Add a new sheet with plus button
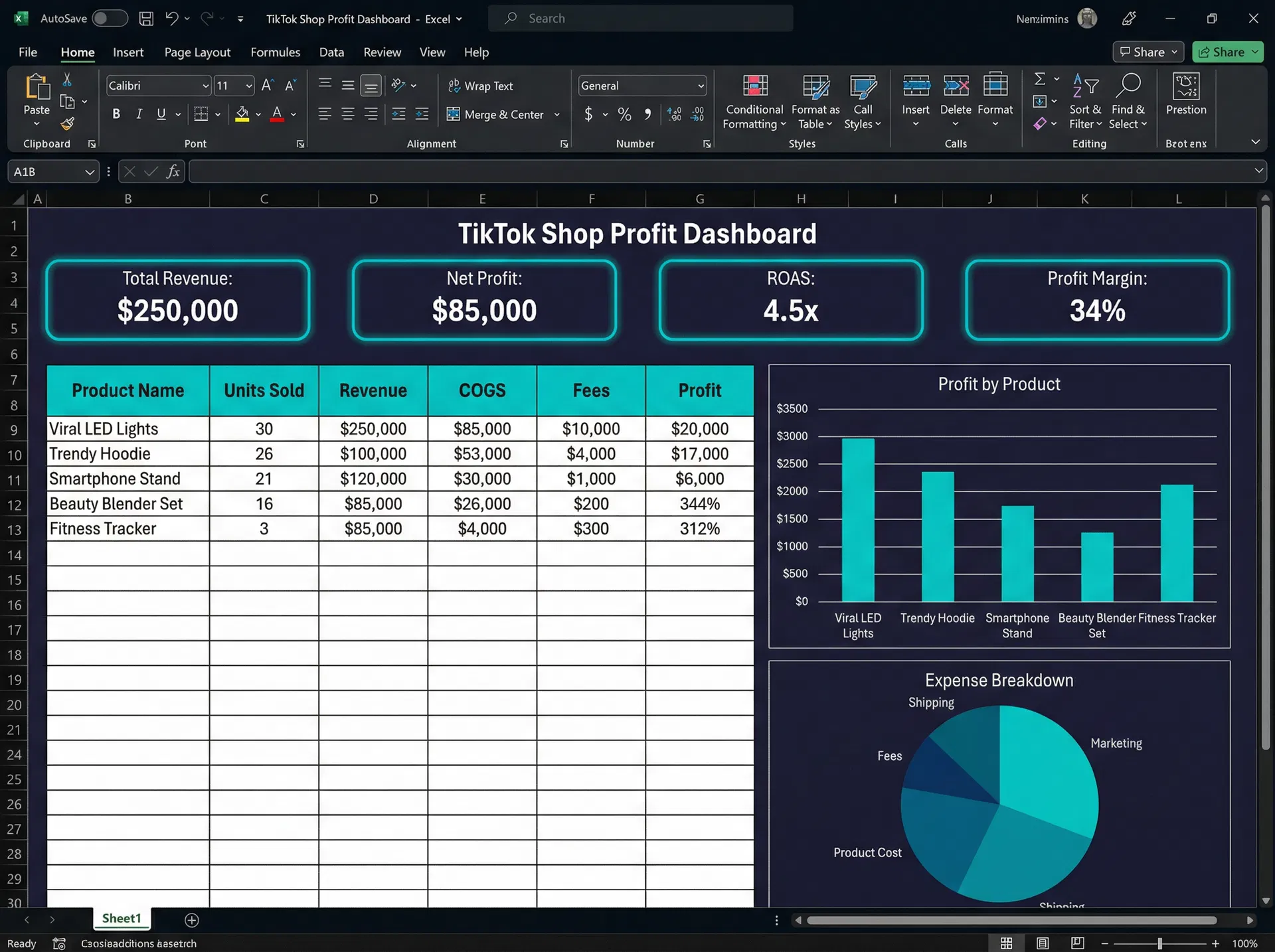 (x=192, y=919)
